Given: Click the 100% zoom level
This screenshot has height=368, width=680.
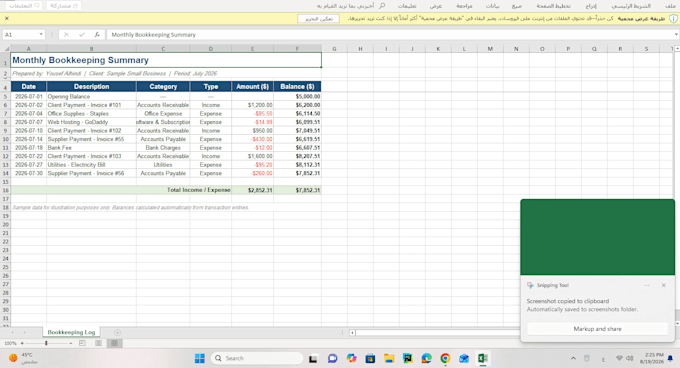Looking at the screenshot, I should (10, 343).
